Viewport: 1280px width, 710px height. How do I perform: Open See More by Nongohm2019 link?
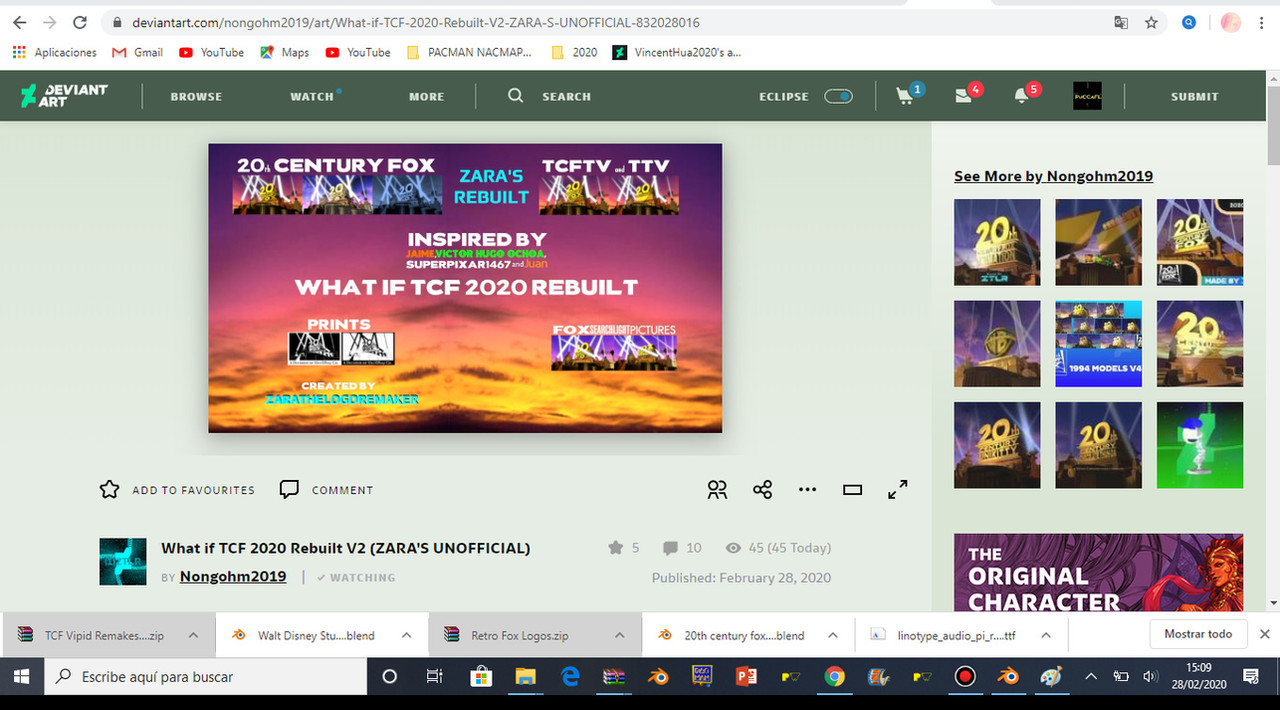point(1053,176)
